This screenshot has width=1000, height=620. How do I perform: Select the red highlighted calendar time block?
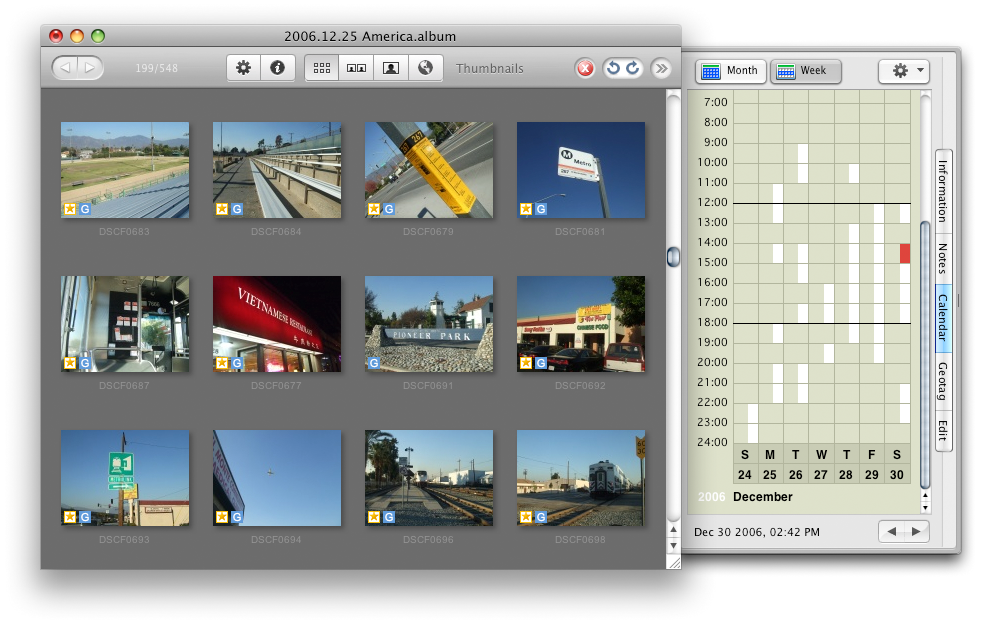click(904, 253)
